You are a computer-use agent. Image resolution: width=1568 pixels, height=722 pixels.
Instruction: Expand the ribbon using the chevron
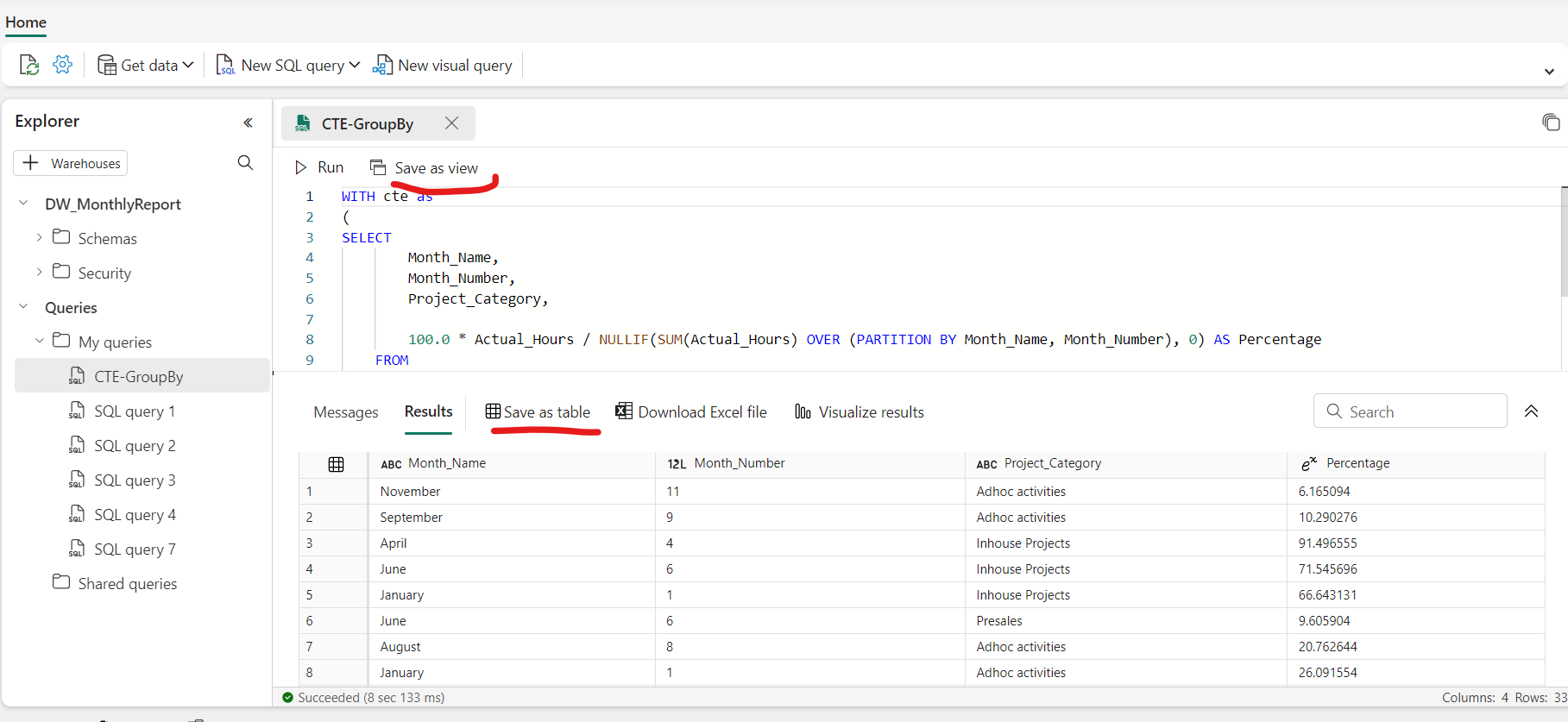(x=1549, y=72)
